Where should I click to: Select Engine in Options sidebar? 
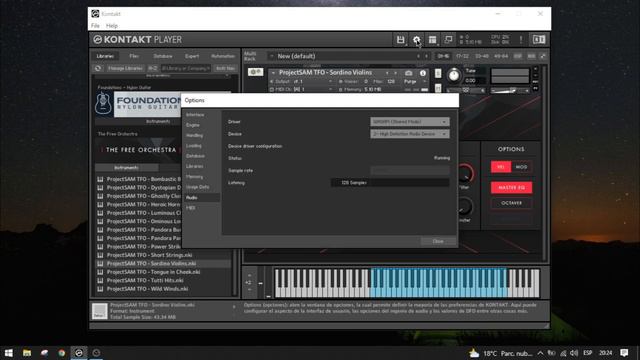coord(193,125)
